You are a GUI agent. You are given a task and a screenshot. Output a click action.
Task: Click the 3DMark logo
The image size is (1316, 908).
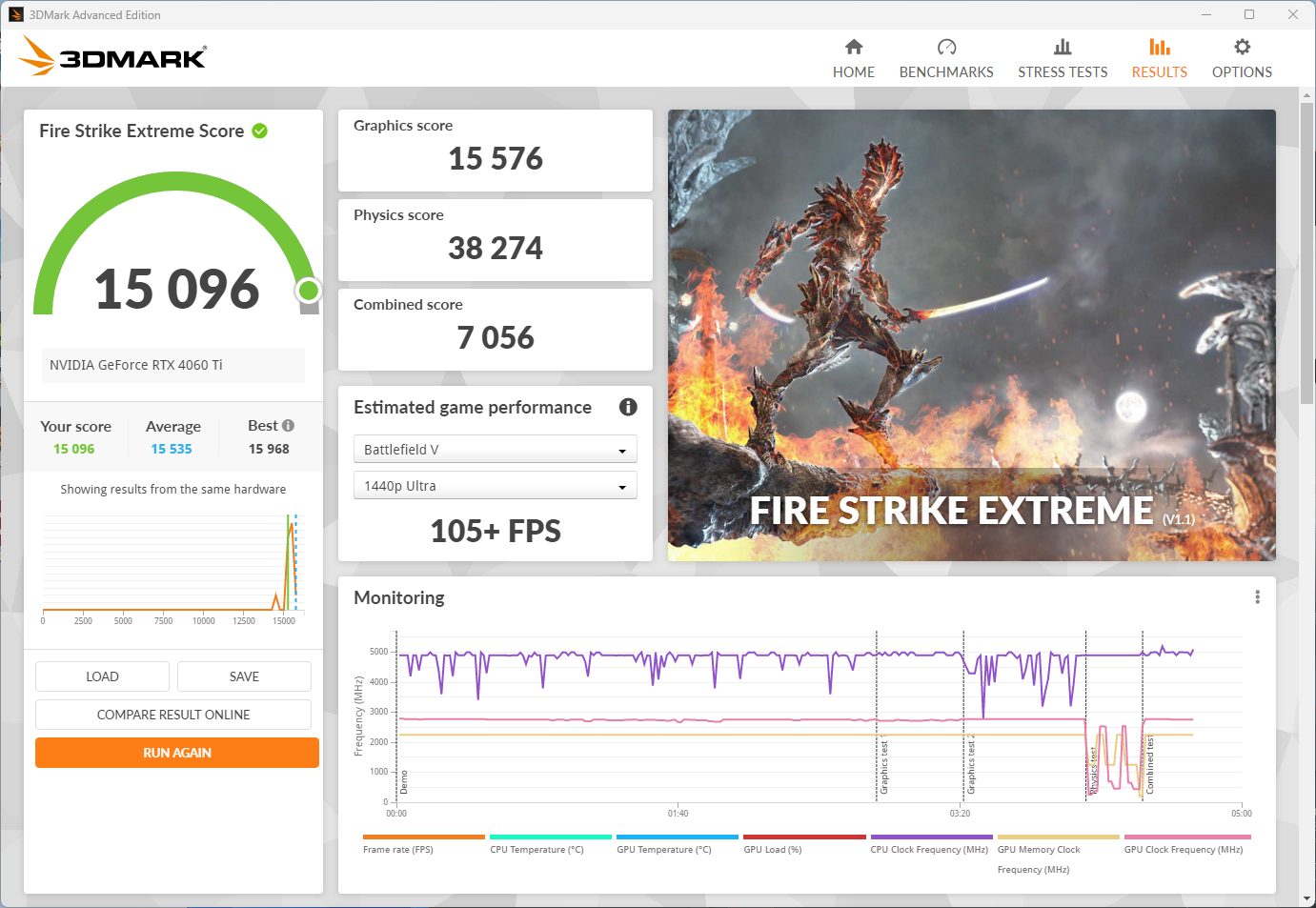[x=112, y=56]
